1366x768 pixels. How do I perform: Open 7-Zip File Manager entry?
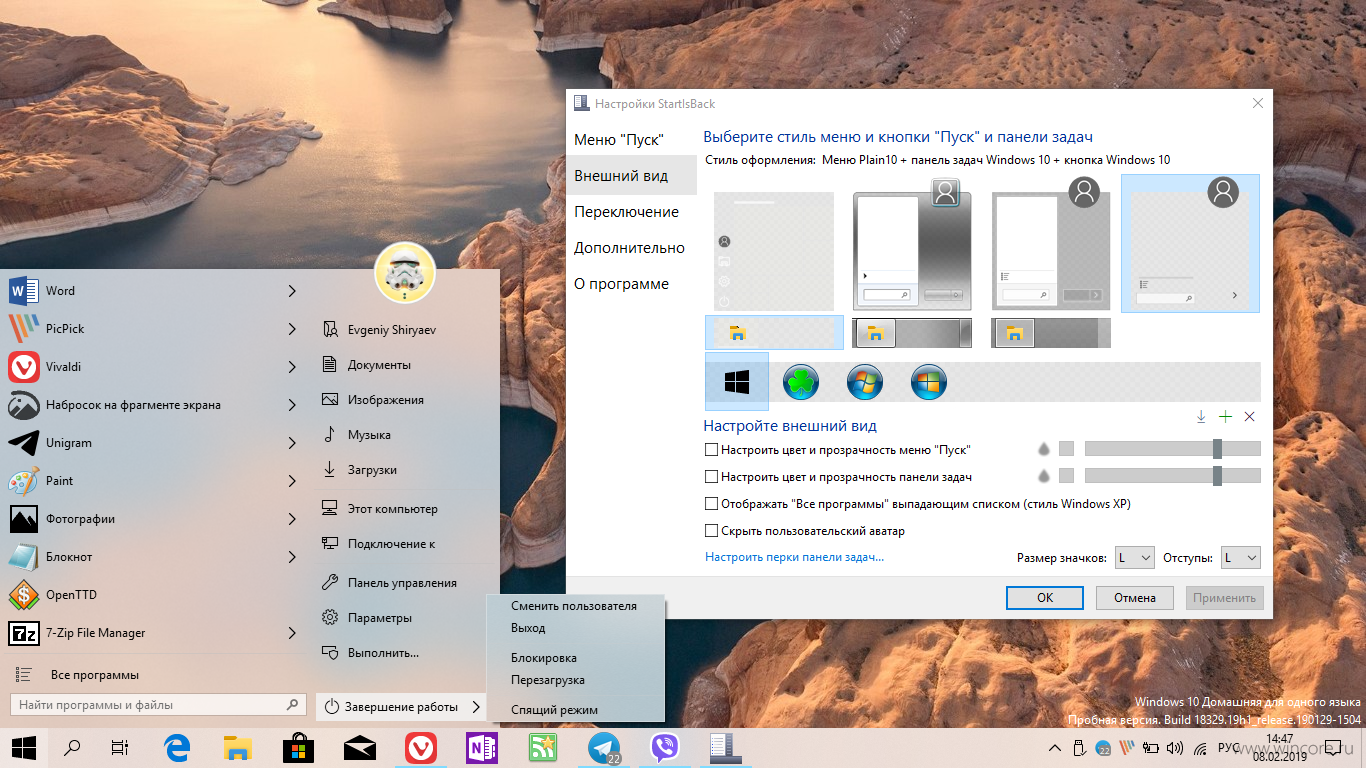[x=153, y=633]
